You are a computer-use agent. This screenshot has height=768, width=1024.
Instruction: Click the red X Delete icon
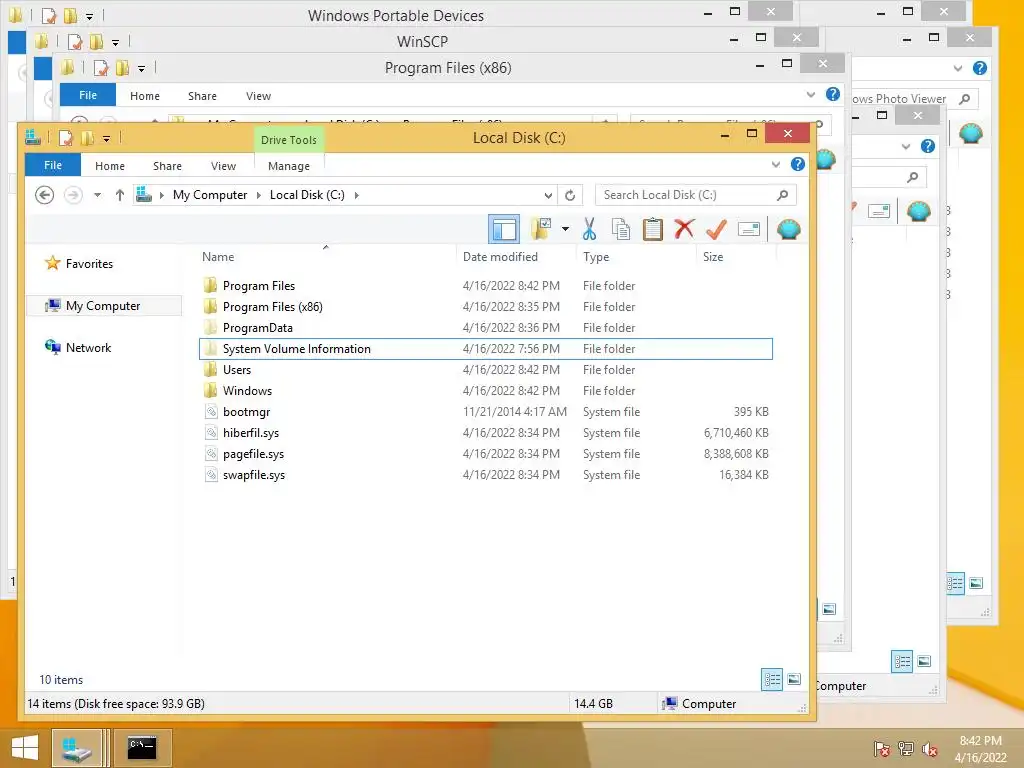(684, 229)
